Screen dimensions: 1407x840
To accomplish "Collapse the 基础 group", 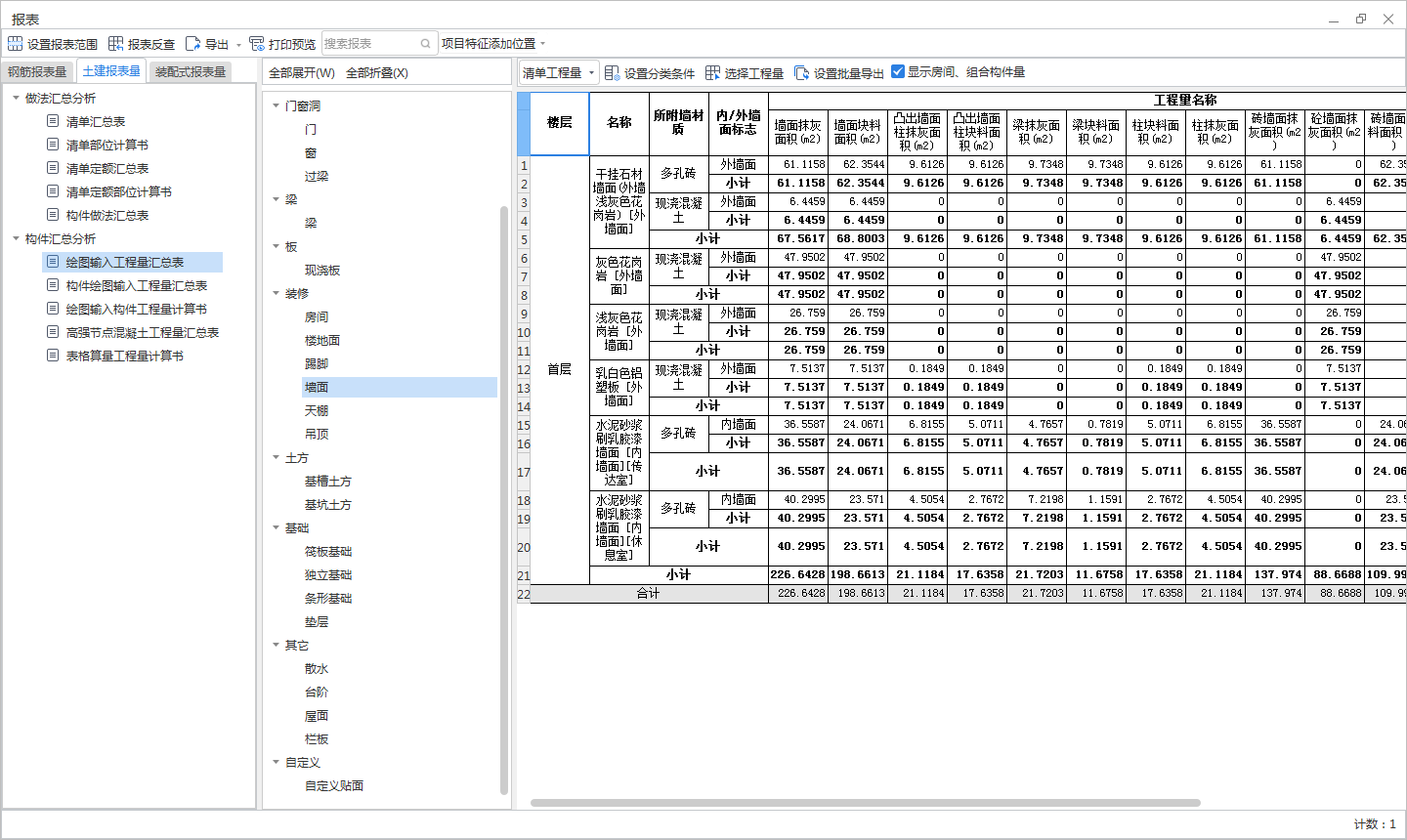I will pyautogui.click(x=276, y=527).
